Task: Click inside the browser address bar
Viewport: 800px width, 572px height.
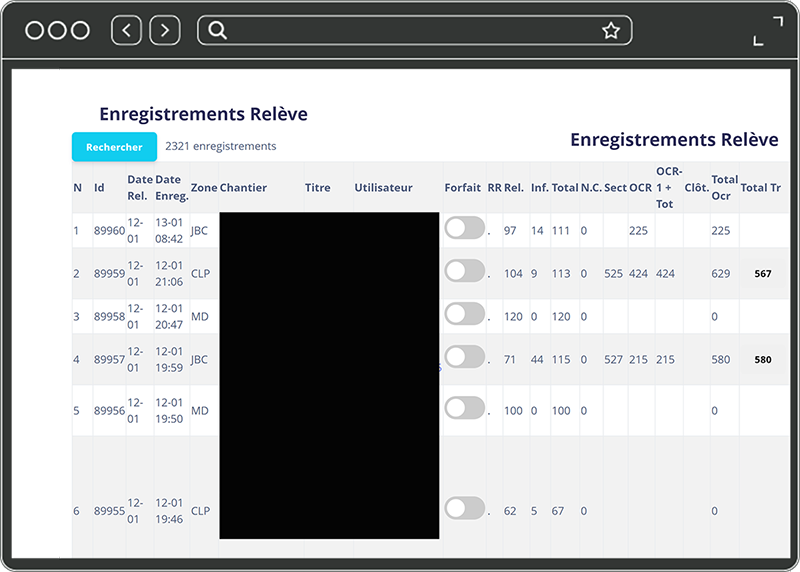Action: 414,31
